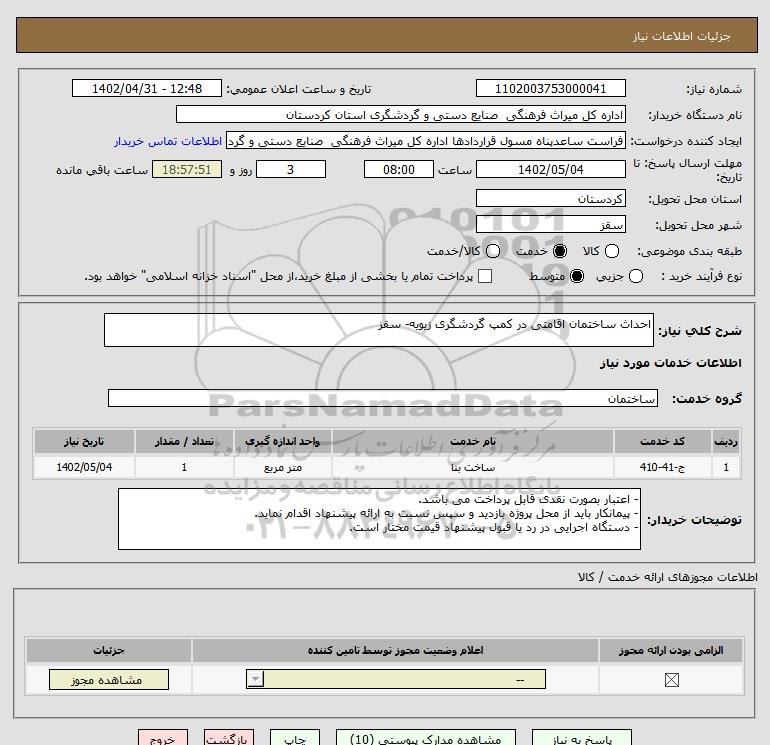Click the توضیحات خریدار notes text area

click(379, 519)
